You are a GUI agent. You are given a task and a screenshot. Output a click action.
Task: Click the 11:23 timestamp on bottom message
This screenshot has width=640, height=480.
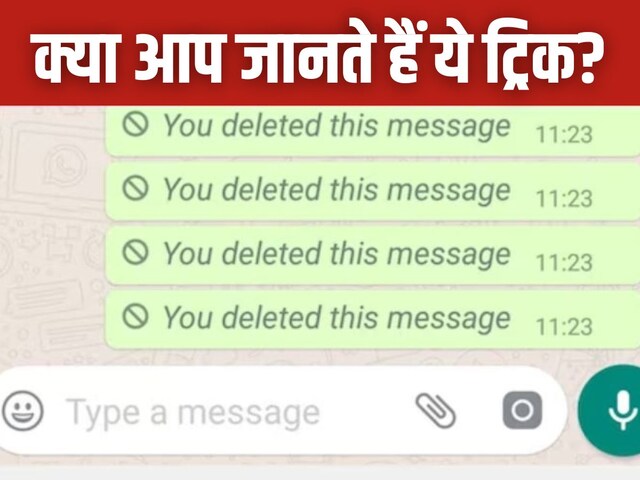point(564,327)
